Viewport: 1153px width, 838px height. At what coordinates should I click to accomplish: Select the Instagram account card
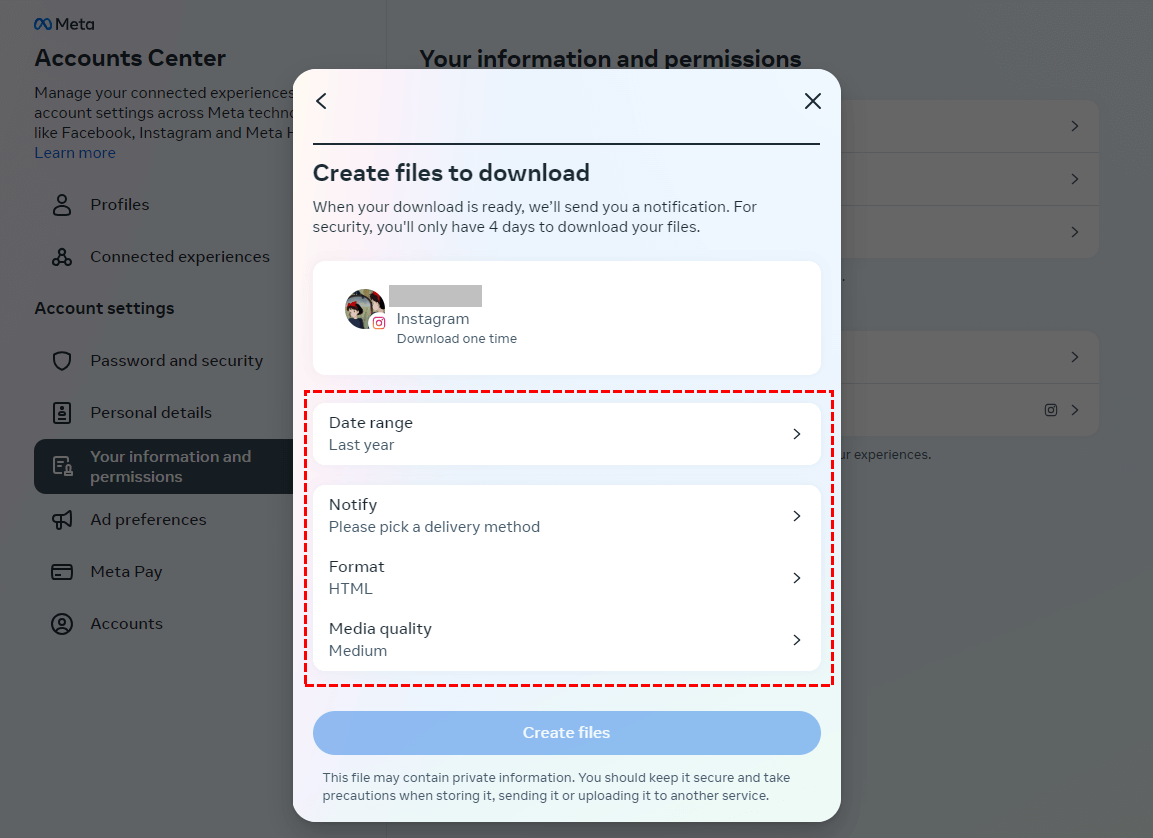[566, 318]
